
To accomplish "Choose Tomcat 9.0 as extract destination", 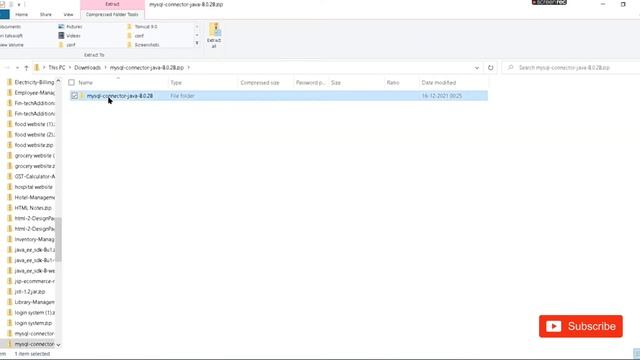I will tap(142, 27).
